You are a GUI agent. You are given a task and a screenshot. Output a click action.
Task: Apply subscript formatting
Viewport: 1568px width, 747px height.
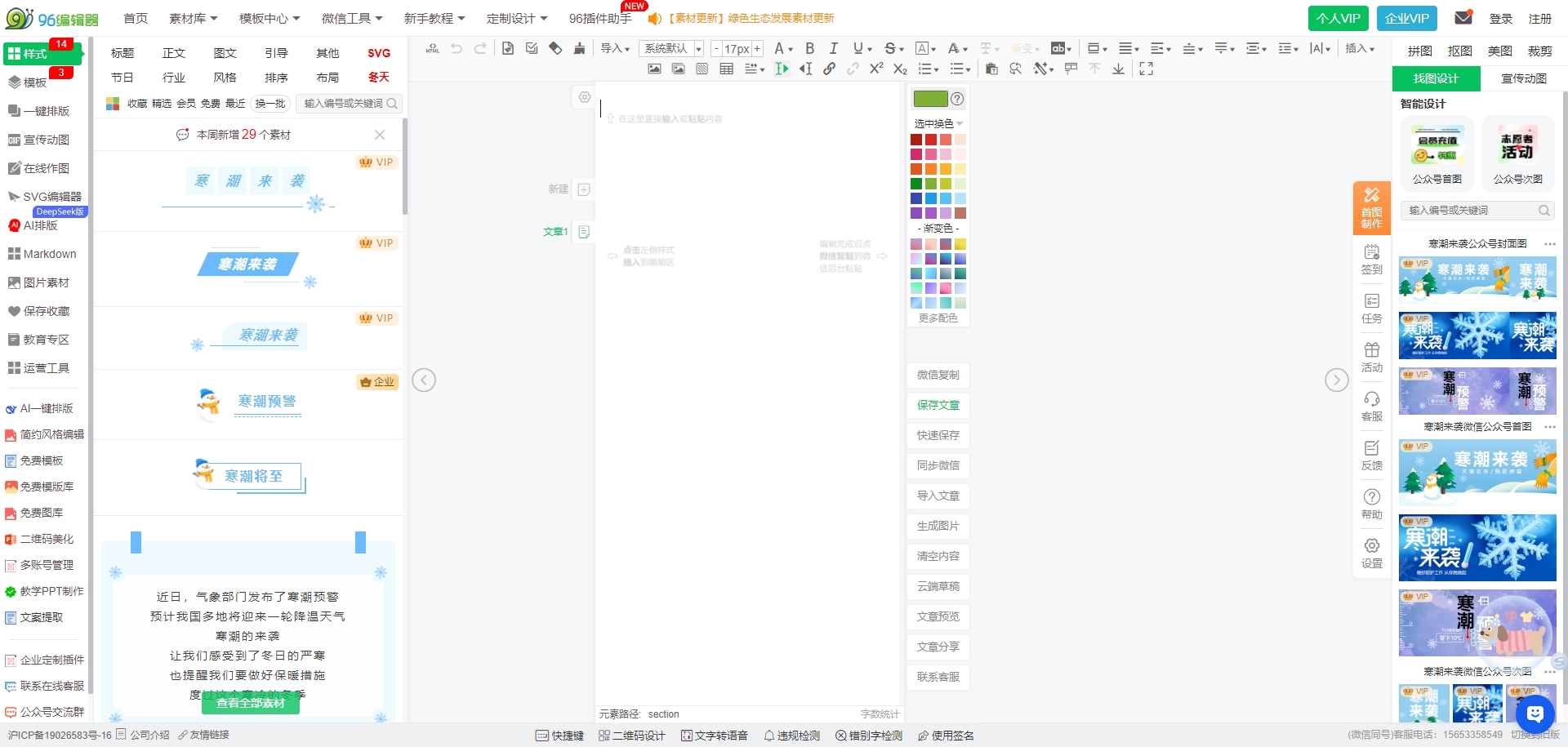point(900,69)
